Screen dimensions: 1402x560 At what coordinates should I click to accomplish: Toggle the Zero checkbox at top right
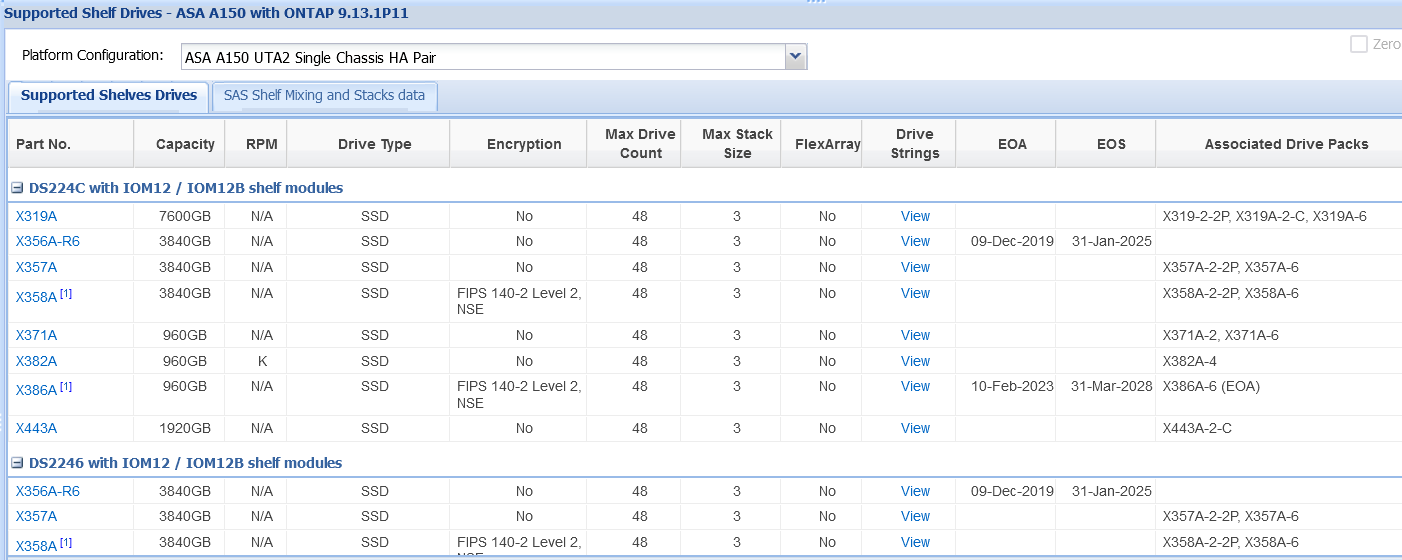[x=1359, y=44]
